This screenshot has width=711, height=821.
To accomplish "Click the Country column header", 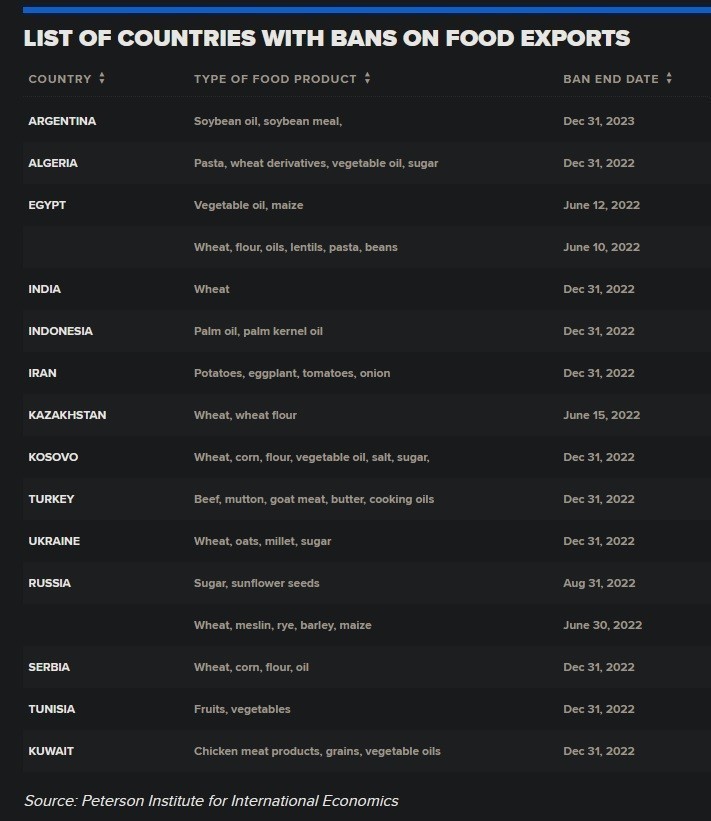I will point(60,79).
